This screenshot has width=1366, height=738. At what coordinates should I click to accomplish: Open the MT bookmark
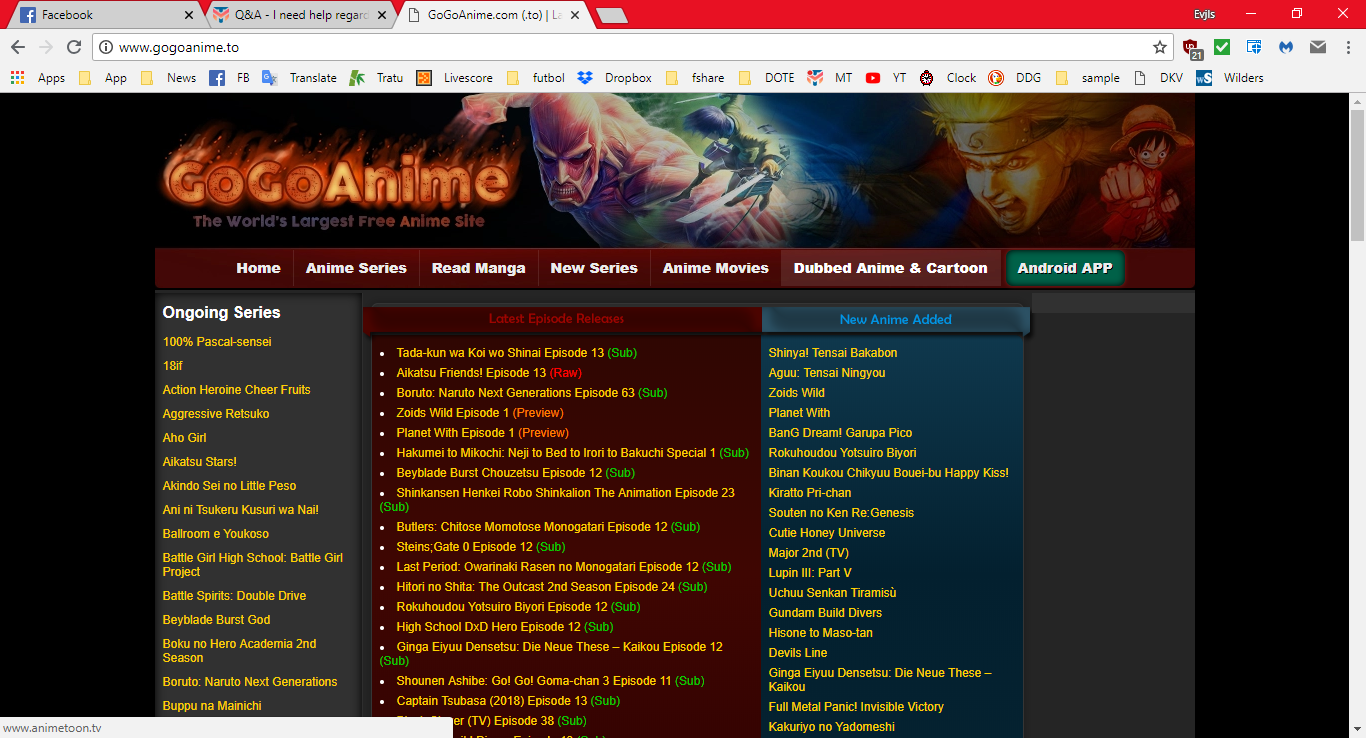click(x=830, y=78)
